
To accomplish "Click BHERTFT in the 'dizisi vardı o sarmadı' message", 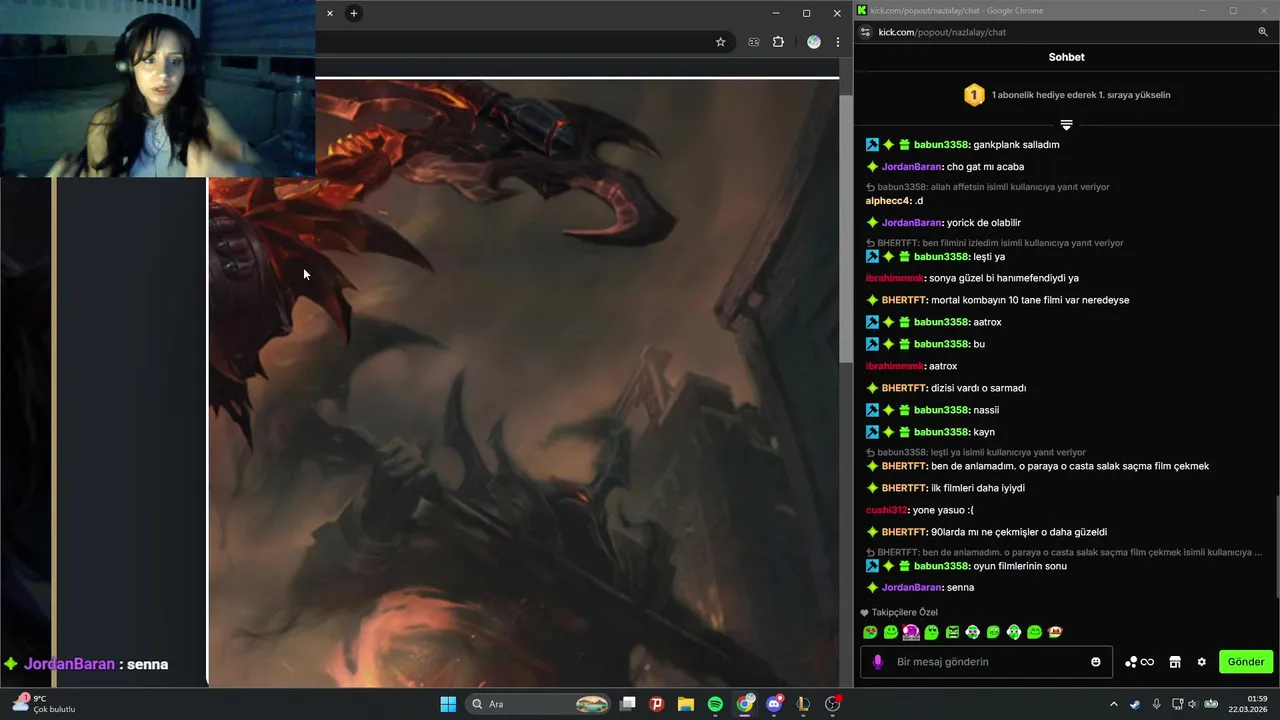I will click(904, 388).
